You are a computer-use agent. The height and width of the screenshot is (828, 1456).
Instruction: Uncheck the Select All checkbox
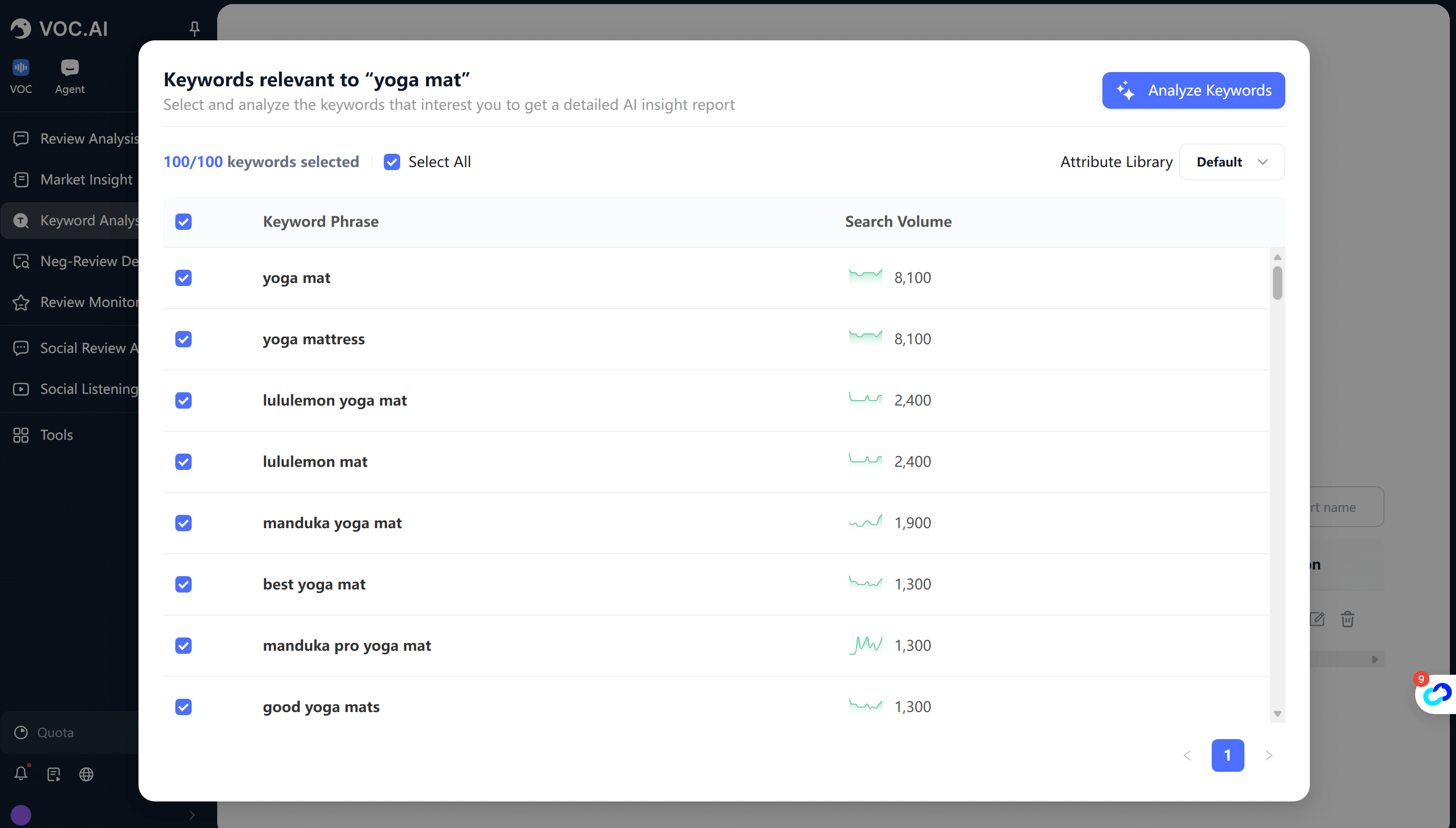(x=392, y=162)
